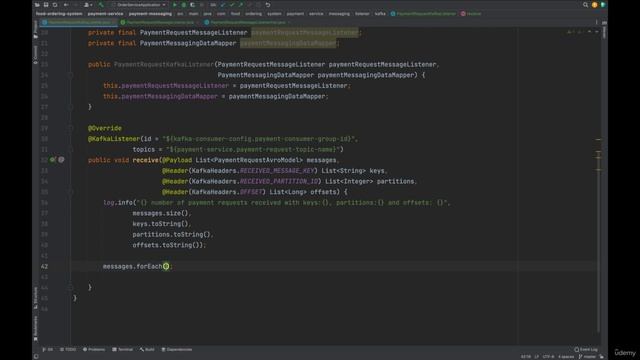This screenshot has height=360, width=640.
Task: Click the orange IDE update notification icon
Action: [594, 5]
